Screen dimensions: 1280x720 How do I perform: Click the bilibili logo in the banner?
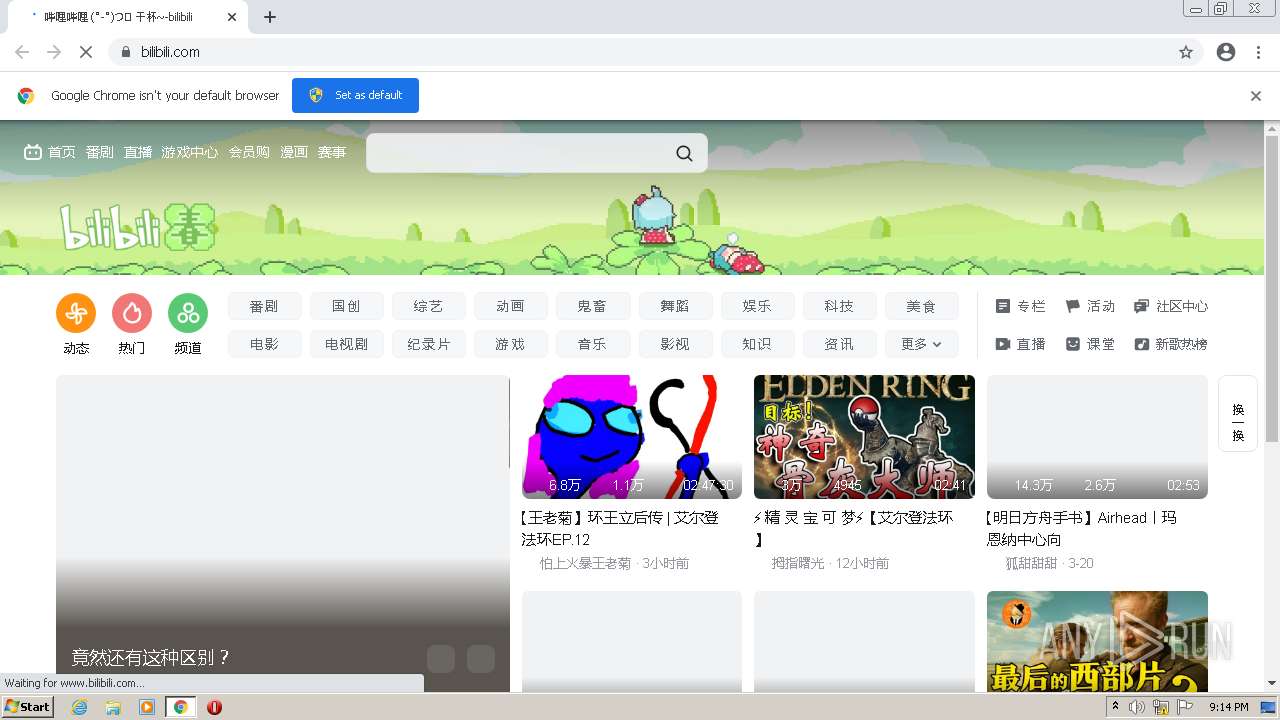click(x=138, y=227)
